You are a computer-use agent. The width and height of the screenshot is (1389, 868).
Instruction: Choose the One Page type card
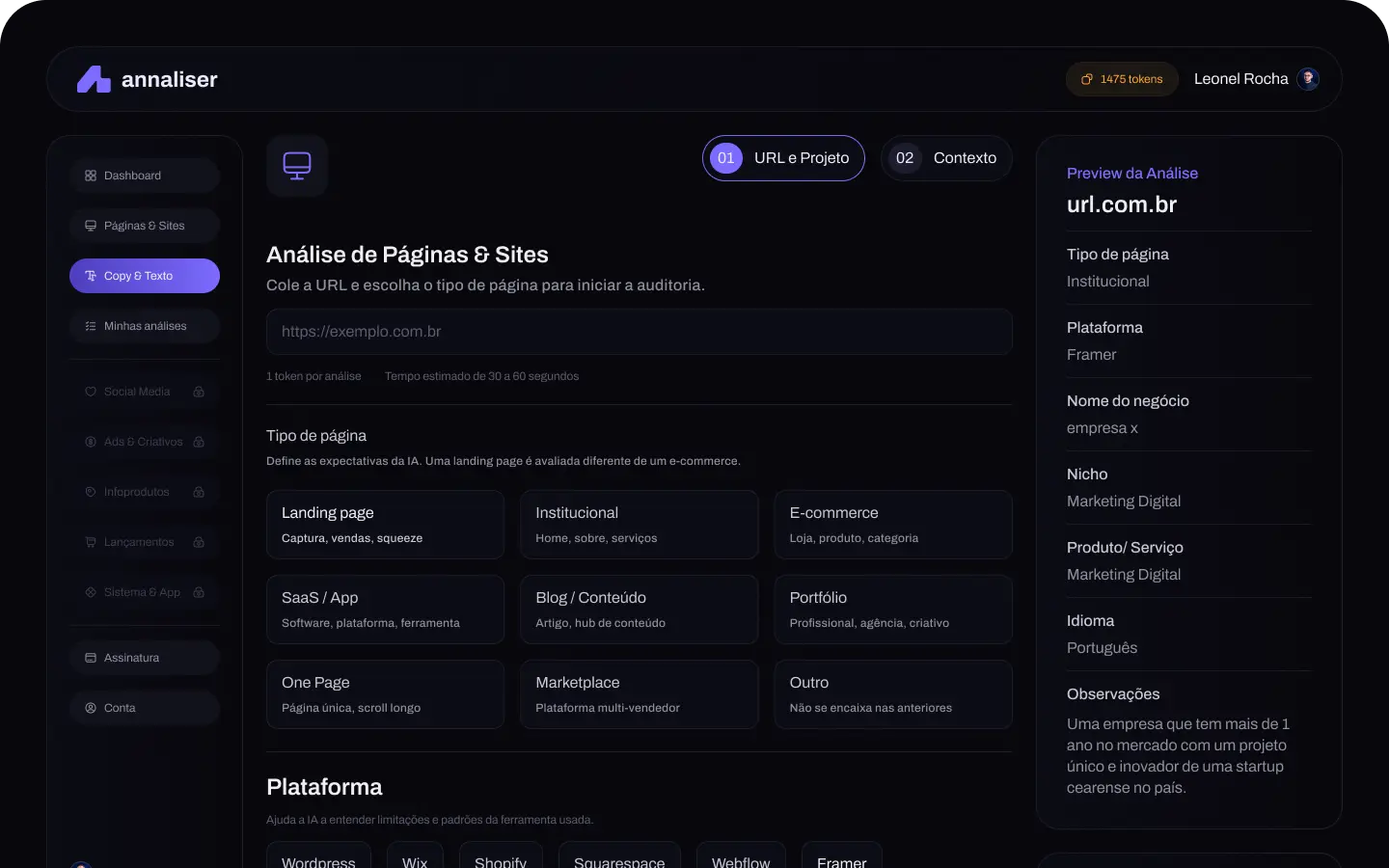(385, 694)
